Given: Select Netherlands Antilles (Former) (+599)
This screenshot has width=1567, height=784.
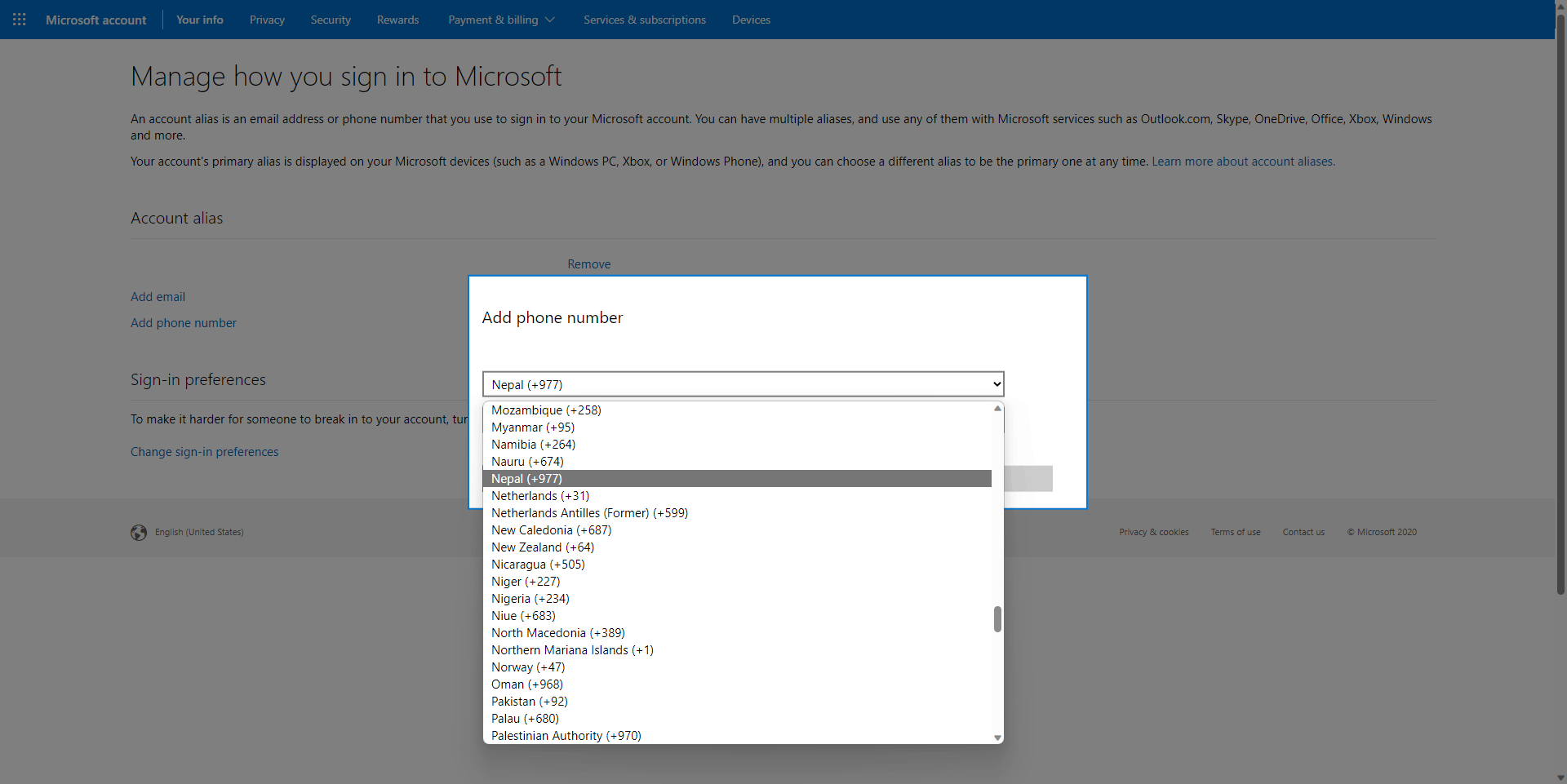Looking at the screenshot, I should click(x=737, y=513).
